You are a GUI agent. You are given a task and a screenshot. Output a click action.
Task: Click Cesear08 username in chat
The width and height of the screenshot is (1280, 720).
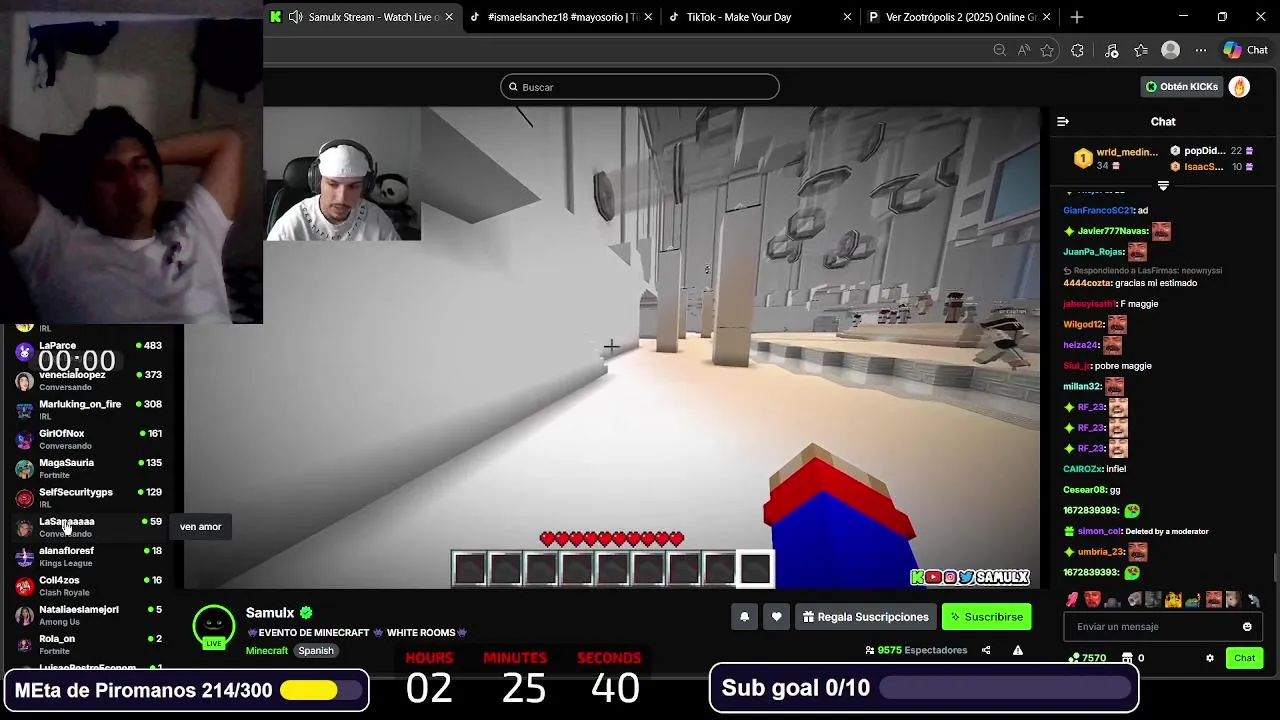point(1084,490)
